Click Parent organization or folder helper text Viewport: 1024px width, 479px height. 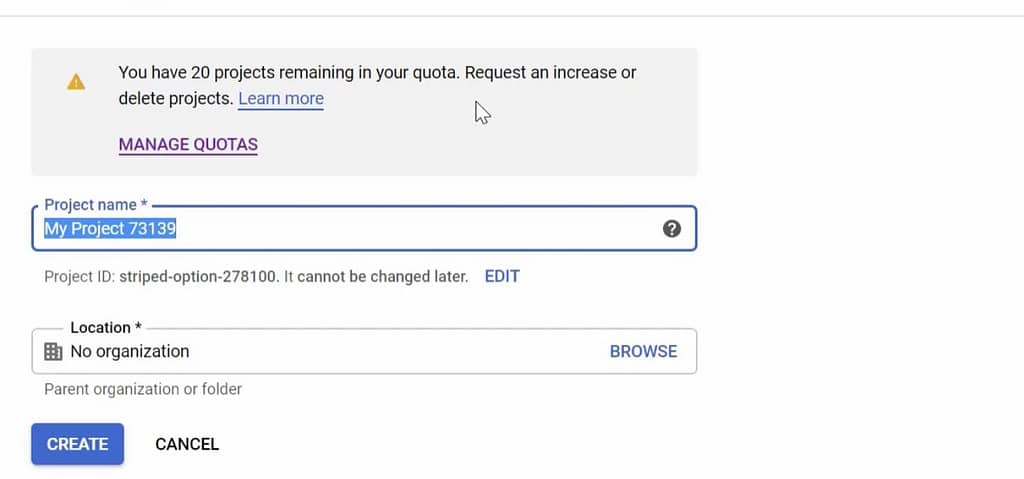click(x=143, y=389)
